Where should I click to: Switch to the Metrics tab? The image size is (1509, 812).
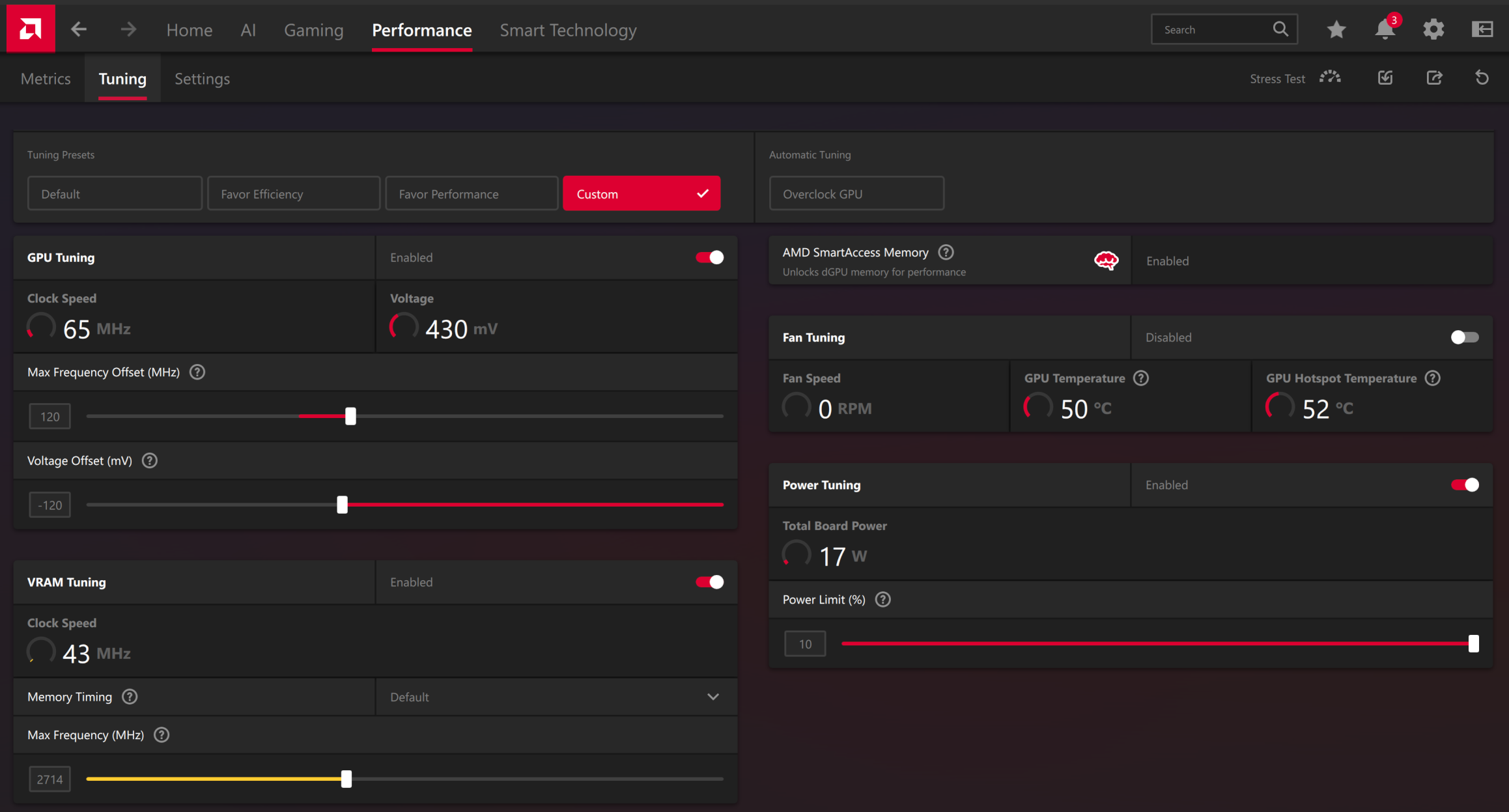click(46, 79)
